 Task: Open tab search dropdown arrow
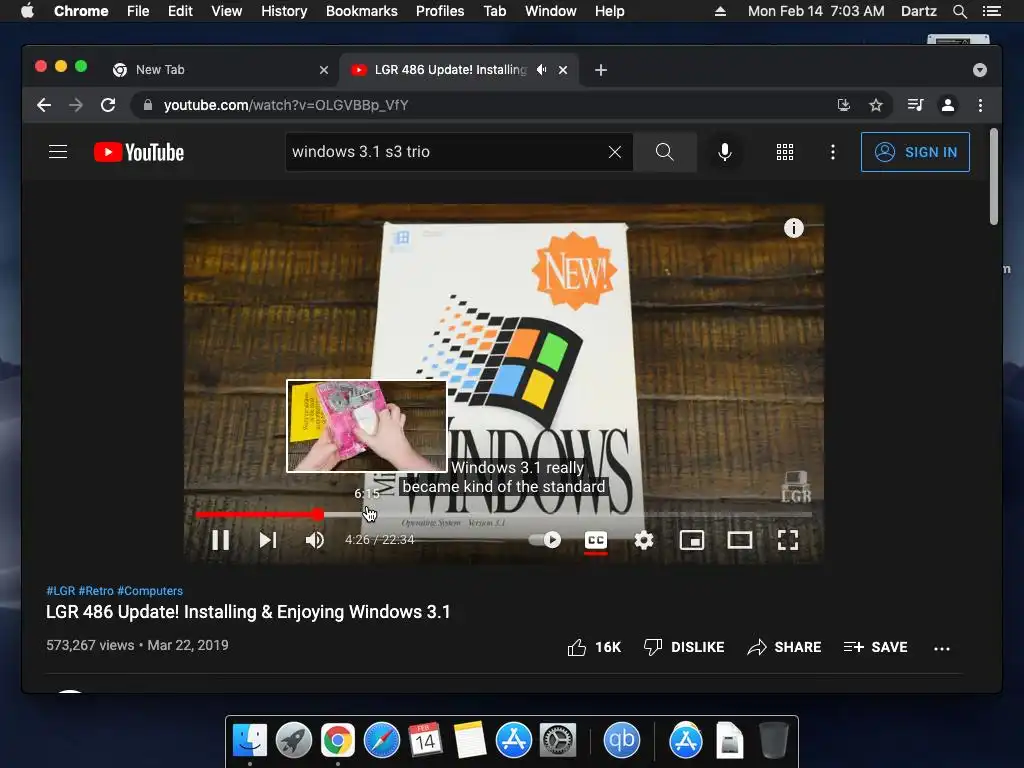[980, 70]
